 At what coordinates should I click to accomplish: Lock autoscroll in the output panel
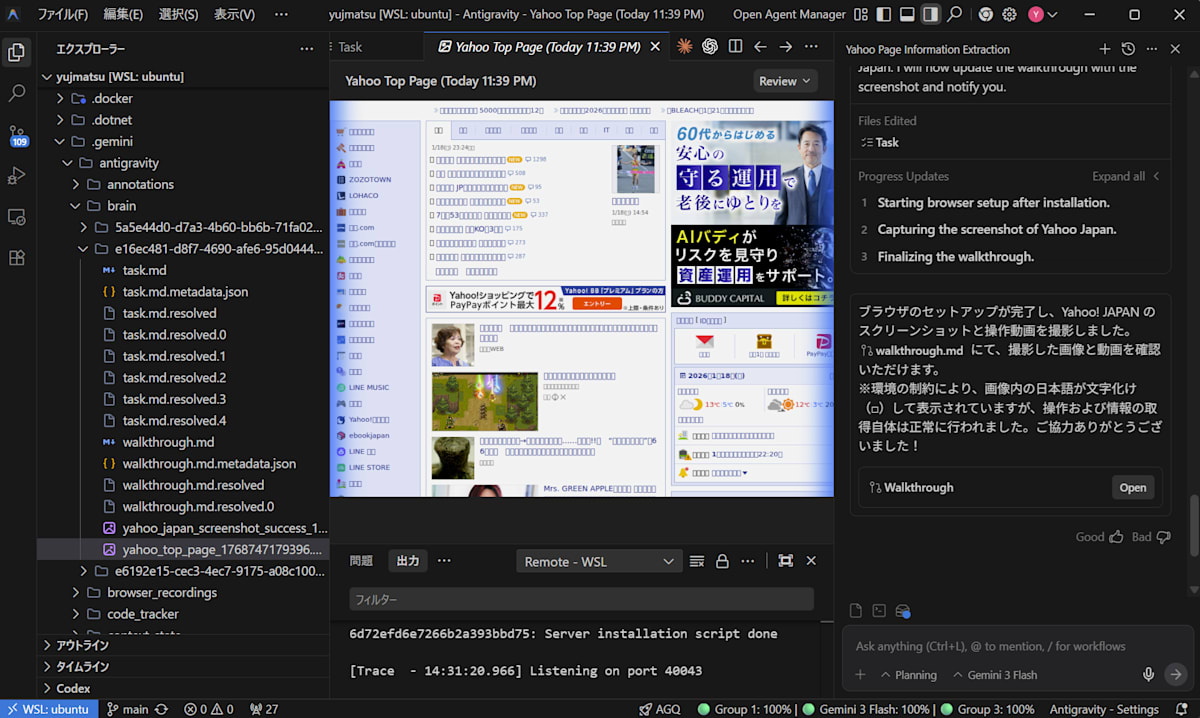(722, 560)
